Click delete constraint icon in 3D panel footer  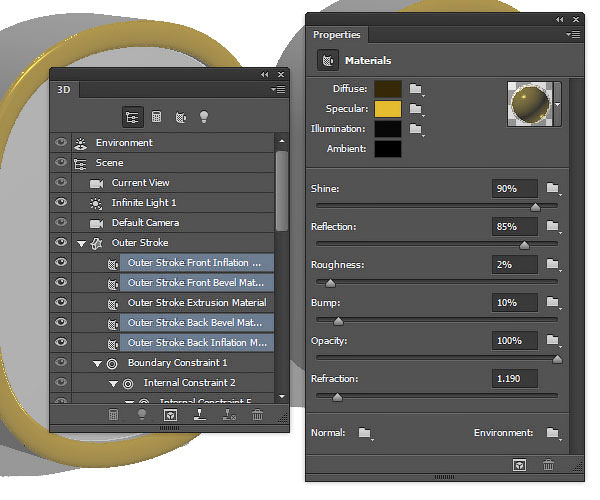229,415
